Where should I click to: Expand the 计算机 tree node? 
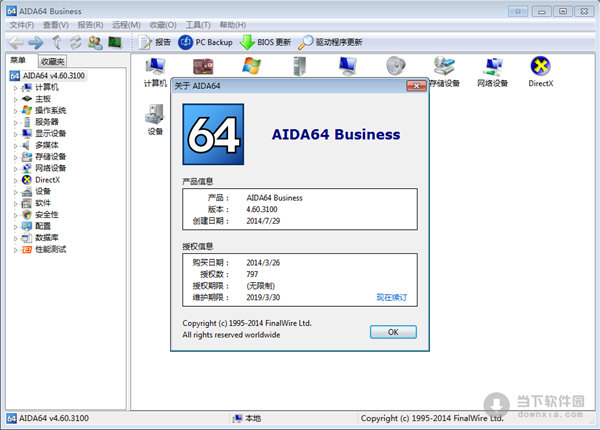point(15,88)
